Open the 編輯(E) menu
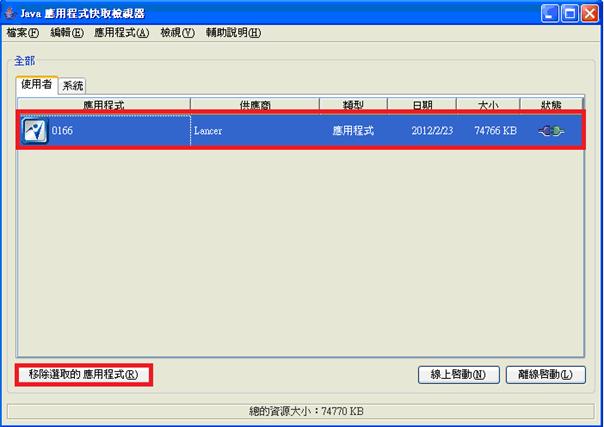Viewport: 604px width, 427px height. (67, 32)
